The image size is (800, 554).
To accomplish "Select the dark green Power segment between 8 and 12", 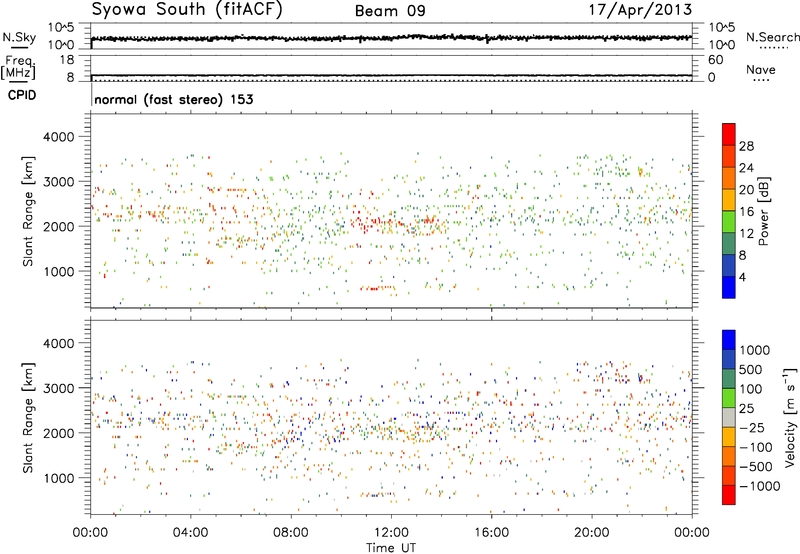I will click(729, 244).
